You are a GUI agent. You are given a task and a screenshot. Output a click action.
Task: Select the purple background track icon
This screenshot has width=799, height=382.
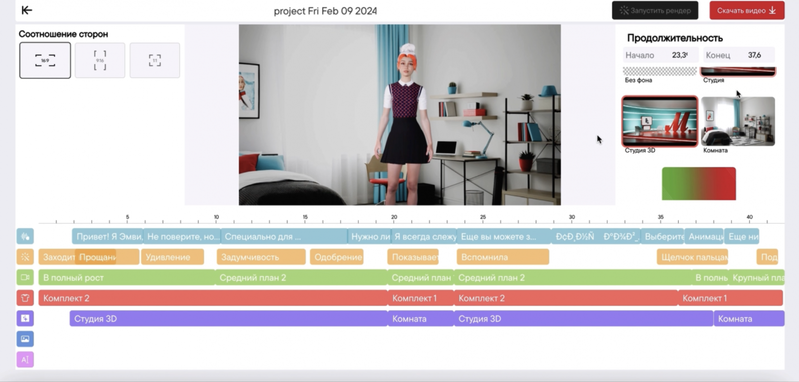[x=25, y=318]
